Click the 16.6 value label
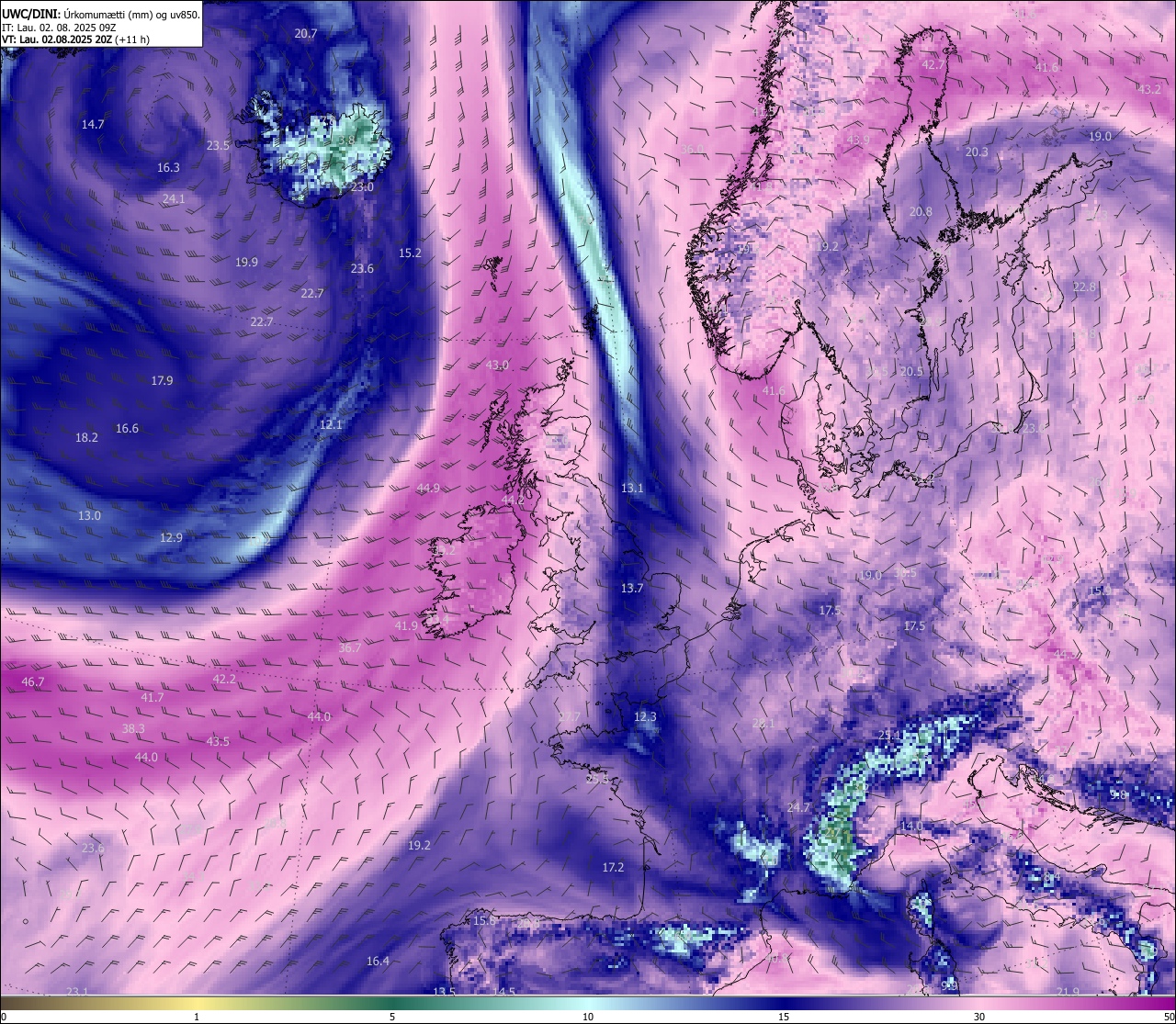The width and height of the screenshot is (1176, 1024). (x=127, y=428)
